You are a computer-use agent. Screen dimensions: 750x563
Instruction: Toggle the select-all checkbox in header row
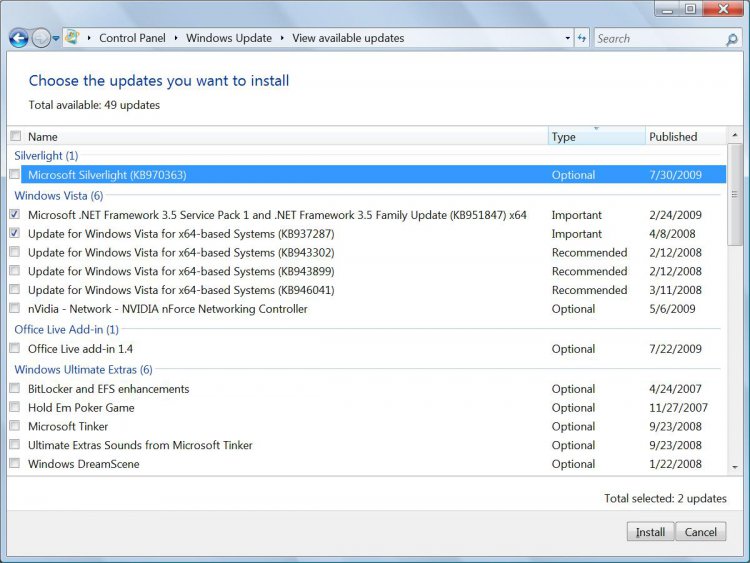15,137
